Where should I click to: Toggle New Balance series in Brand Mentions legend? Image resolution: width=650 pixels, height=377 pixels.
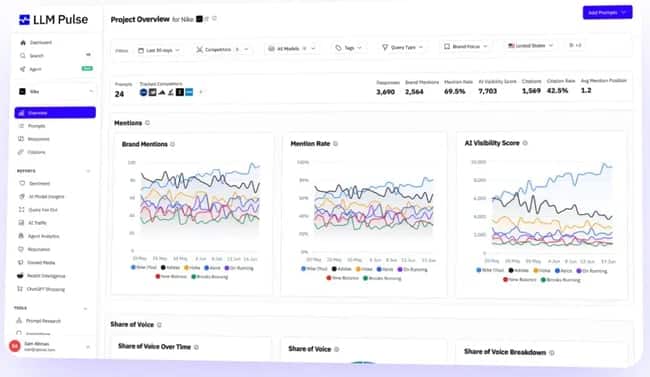pyautogui.click(x=171, y=277)
